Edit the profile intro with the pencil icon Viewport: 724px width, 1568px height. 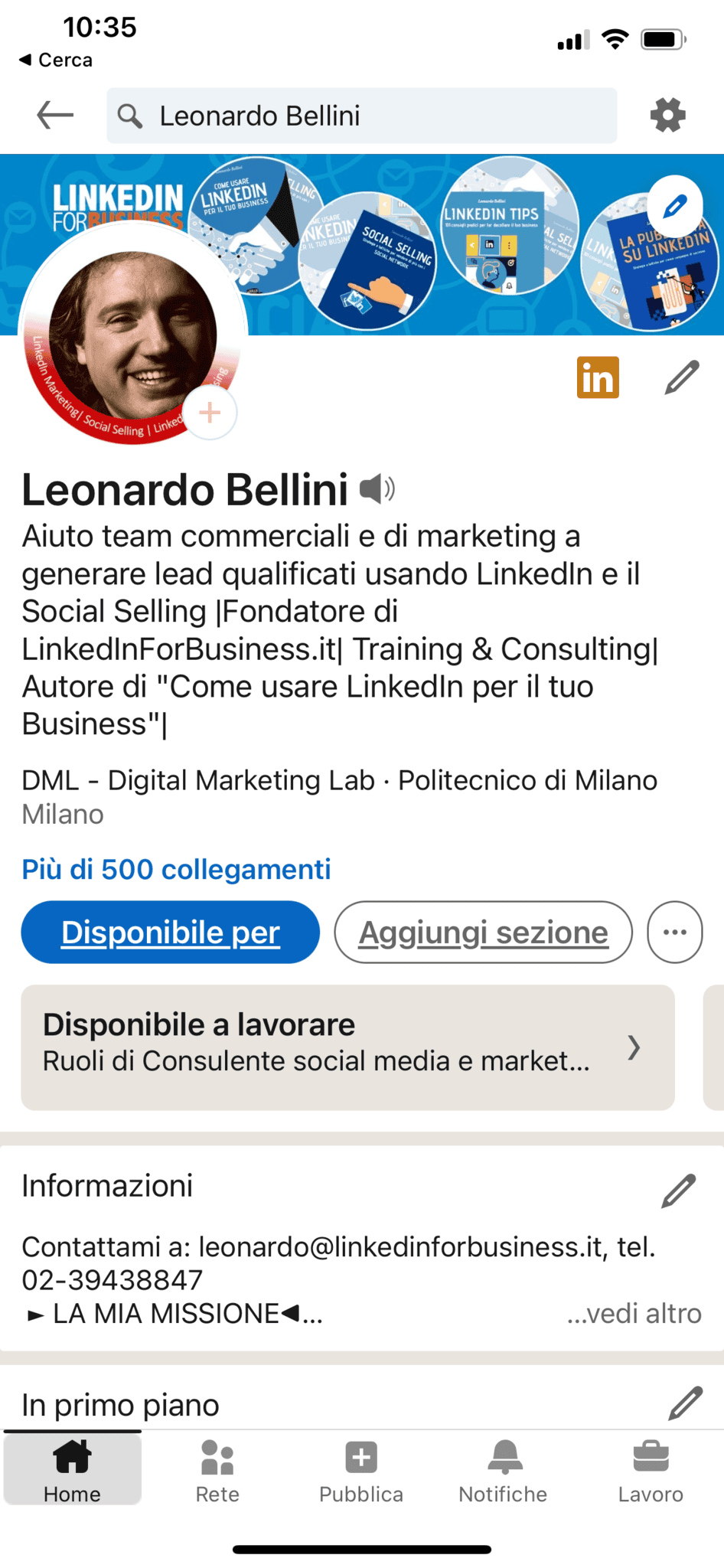[682, 377]
